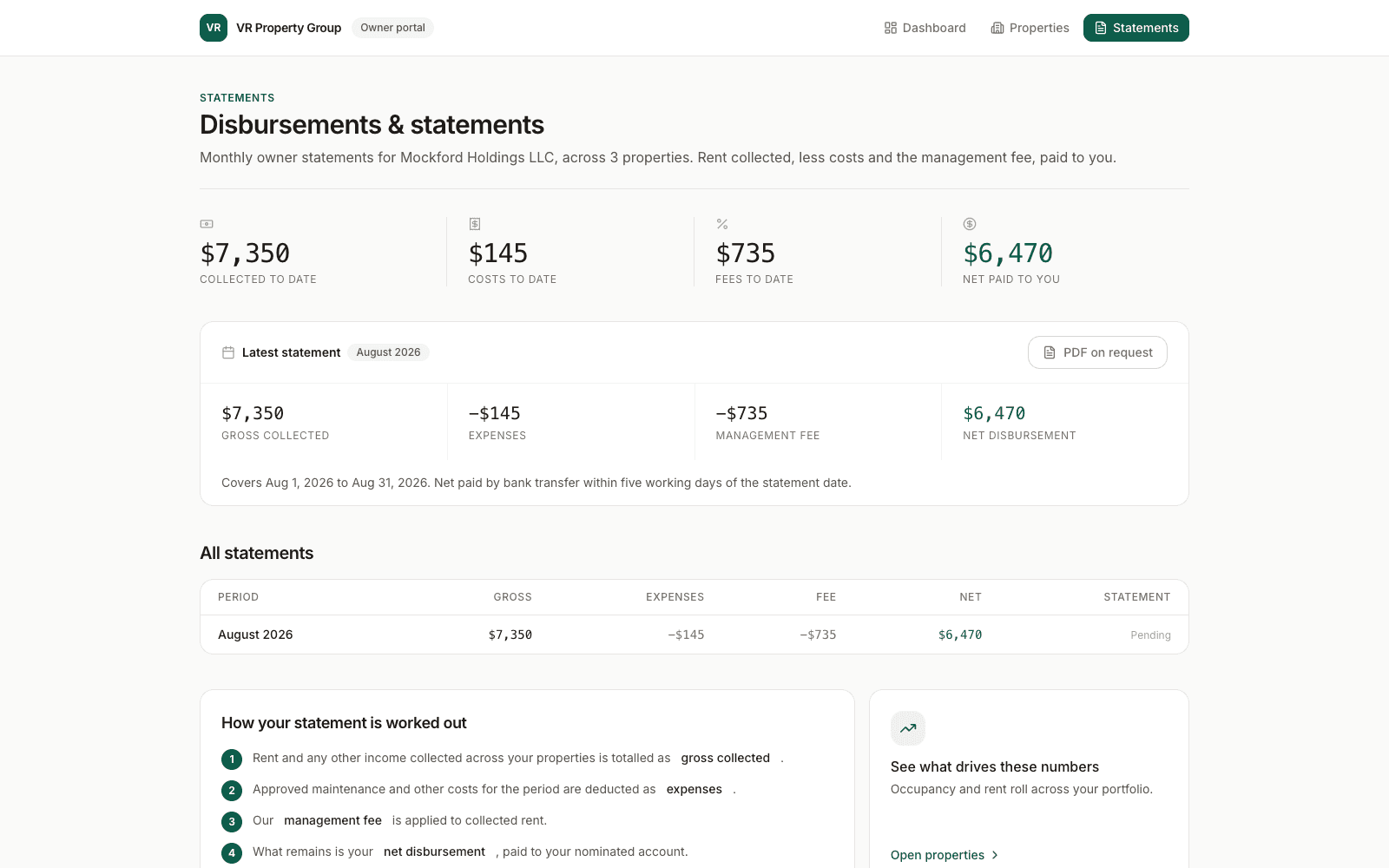Select the Statements nav tab

[1136, 28]
